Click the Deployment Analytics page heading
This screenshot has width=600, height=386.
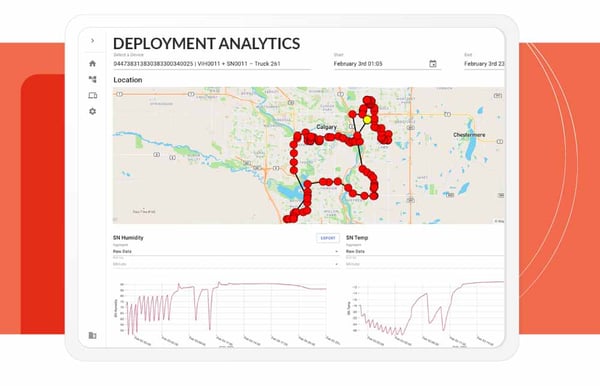(207, 44)
